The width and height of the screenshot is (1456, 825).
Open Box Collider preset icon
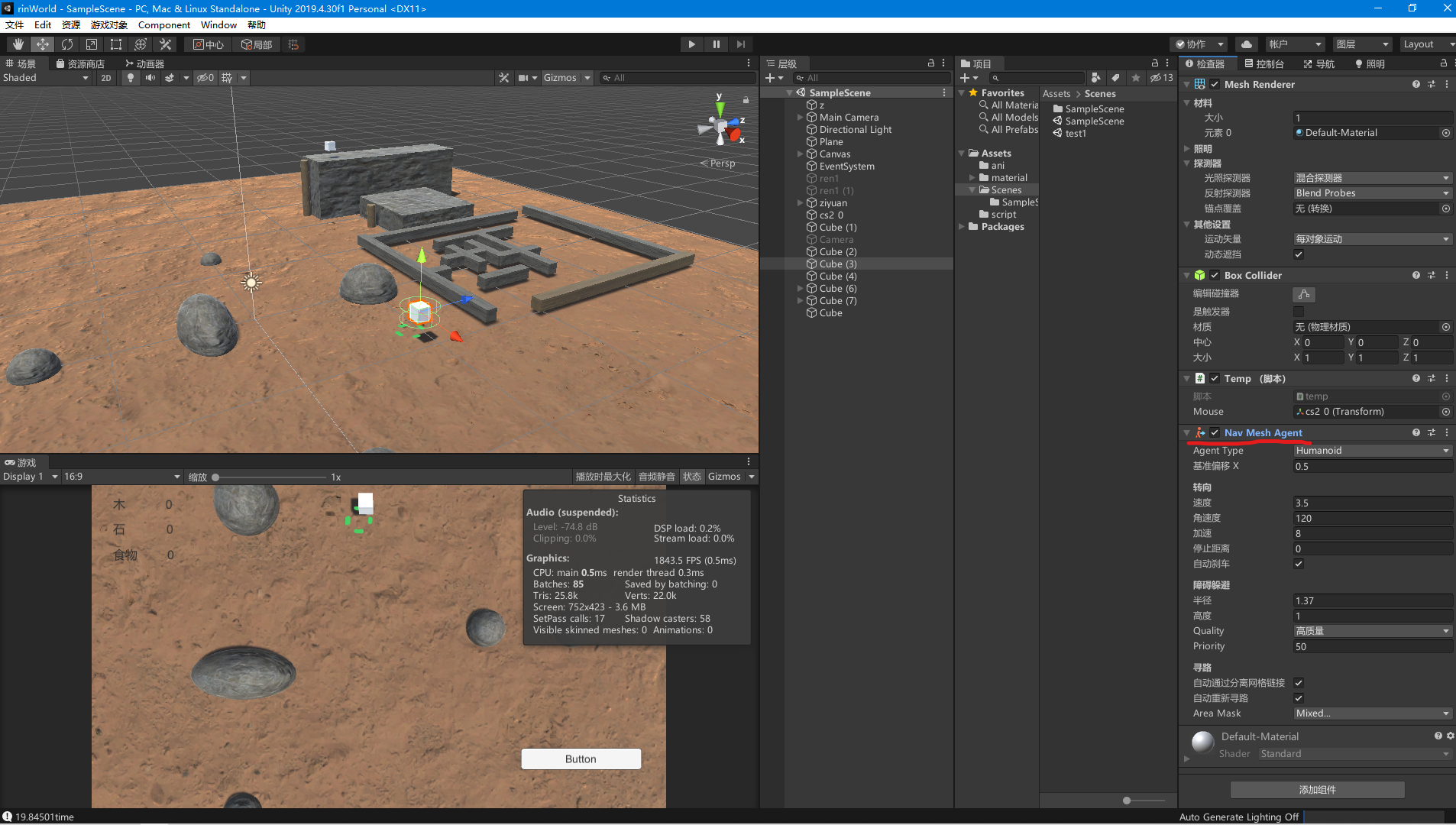pos(1432,276)
